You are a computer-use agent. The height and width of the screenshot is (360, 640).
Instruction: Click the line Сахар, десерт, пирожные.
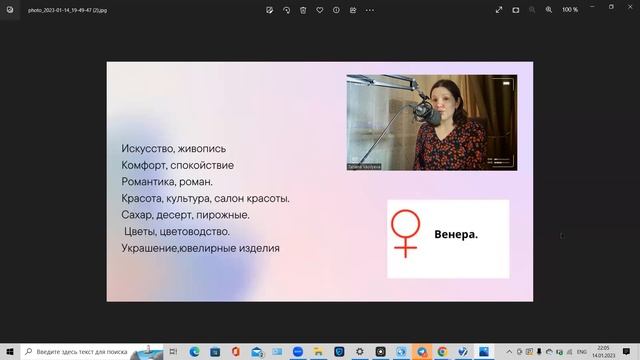click(x=185, y=215)
